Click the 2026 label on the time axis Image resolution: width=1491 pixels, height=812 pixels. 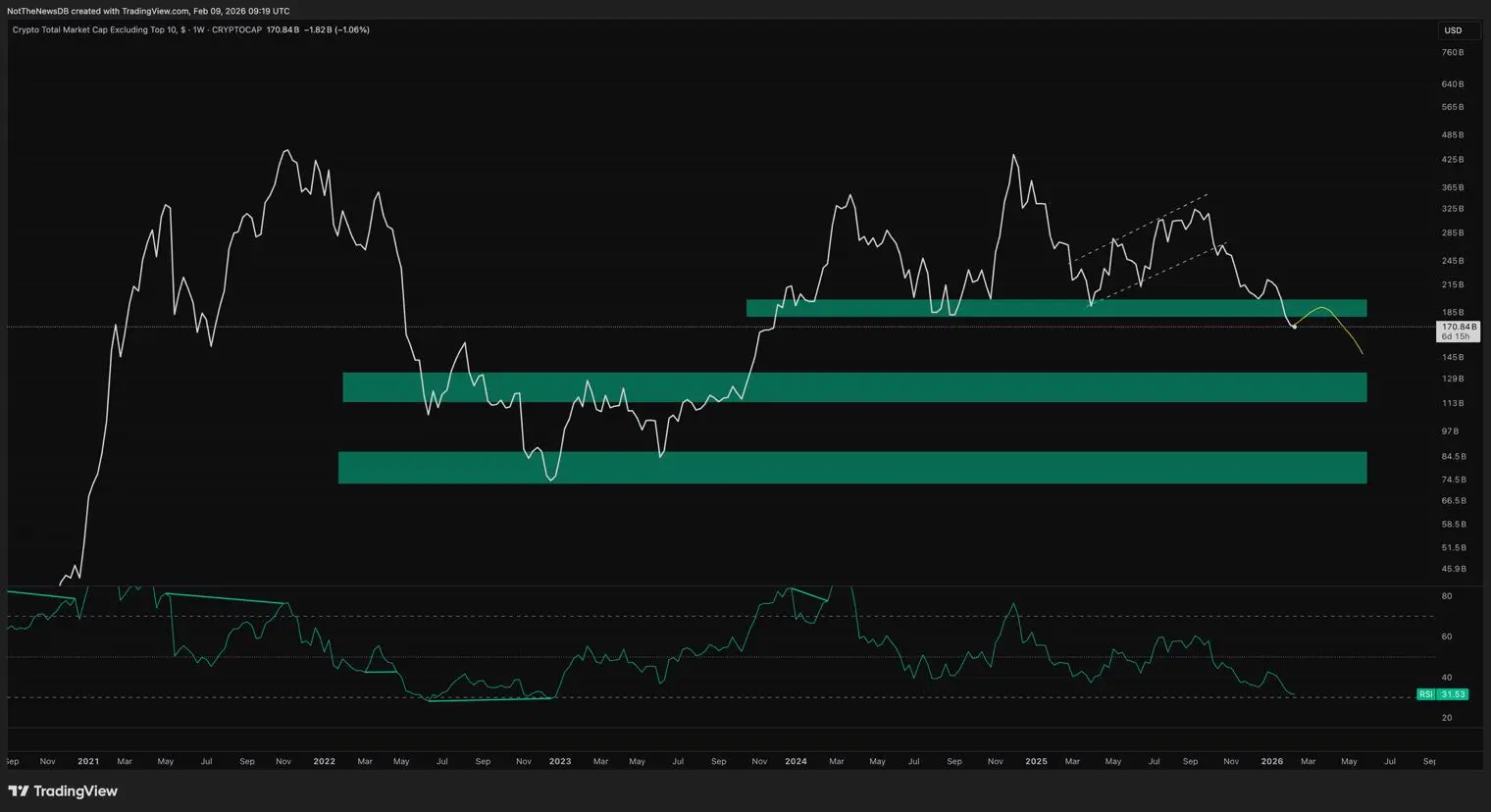pyautogui.click(x=1271, y=761)
